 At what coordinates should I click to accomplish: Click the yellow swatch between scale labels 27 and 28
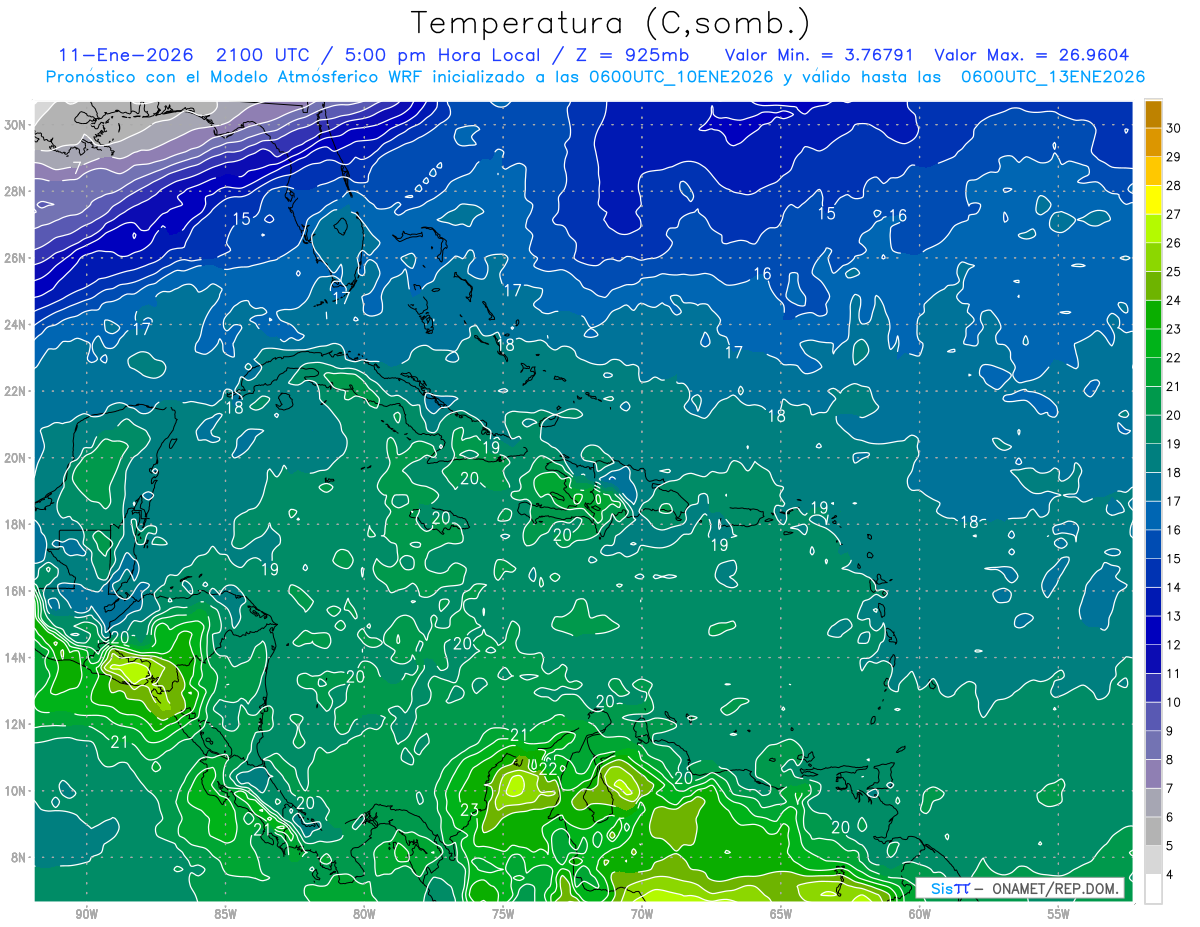(1154, 199)
